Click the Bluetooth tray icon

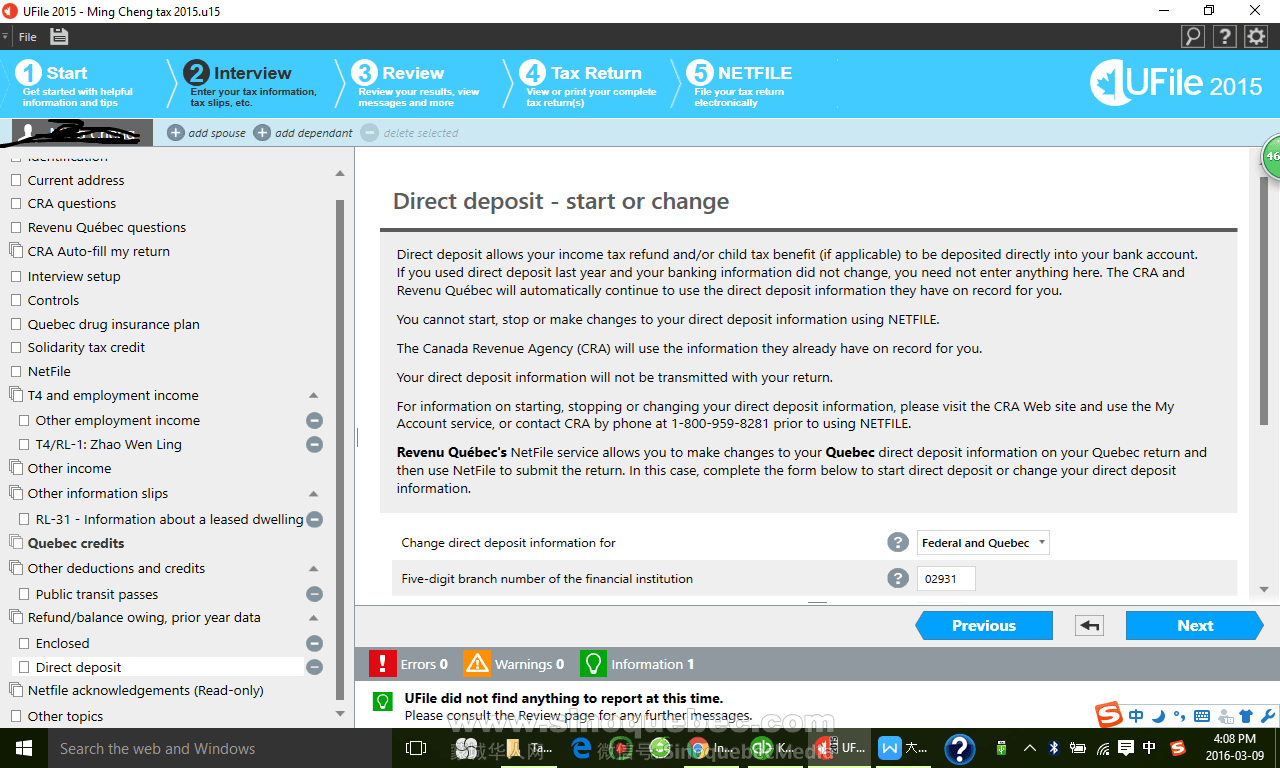[1053, 748]
